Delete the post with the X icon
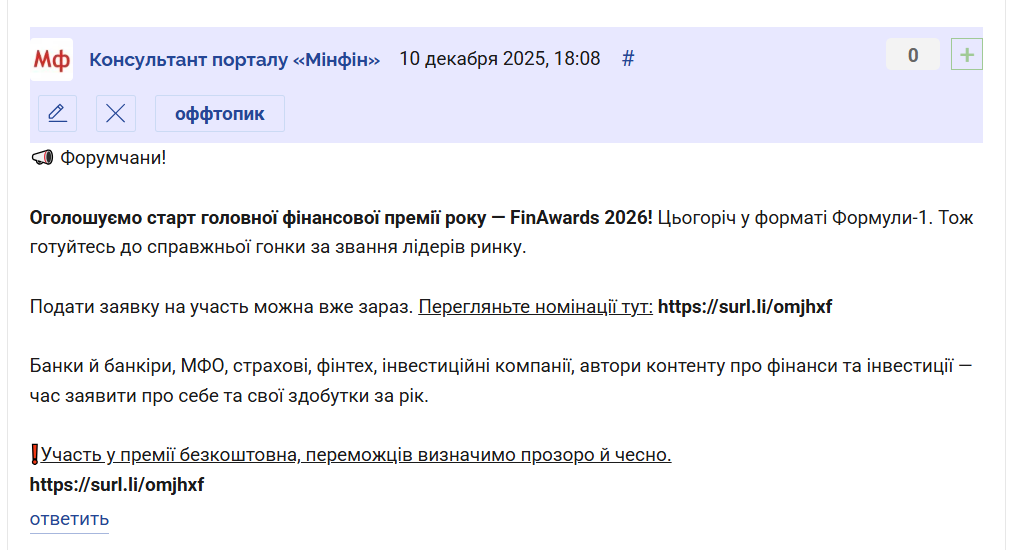The image size is (1014, 550). (116, 113)
